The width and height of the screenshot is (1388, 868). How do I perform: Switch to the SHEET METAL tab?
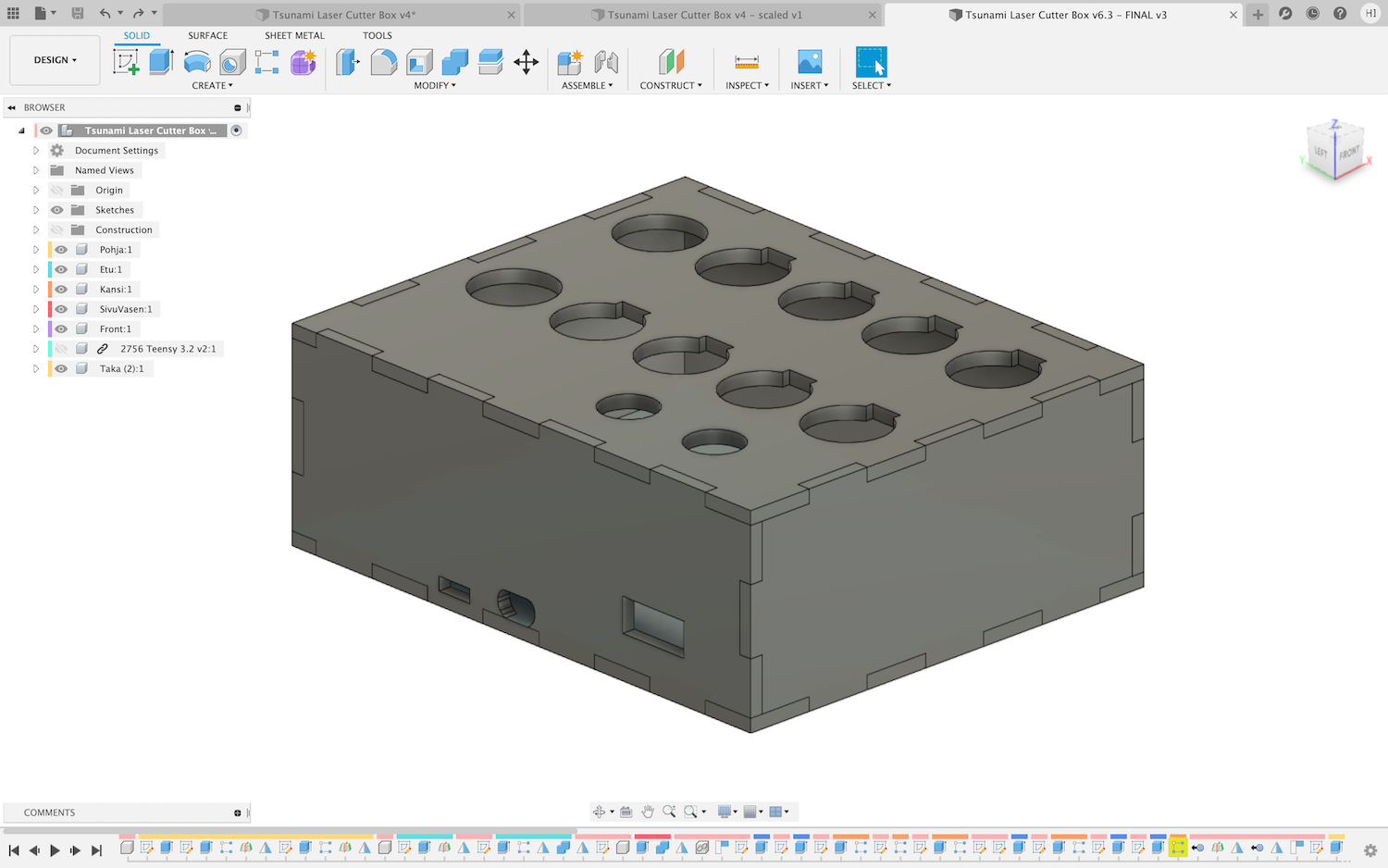pos(294,35)
